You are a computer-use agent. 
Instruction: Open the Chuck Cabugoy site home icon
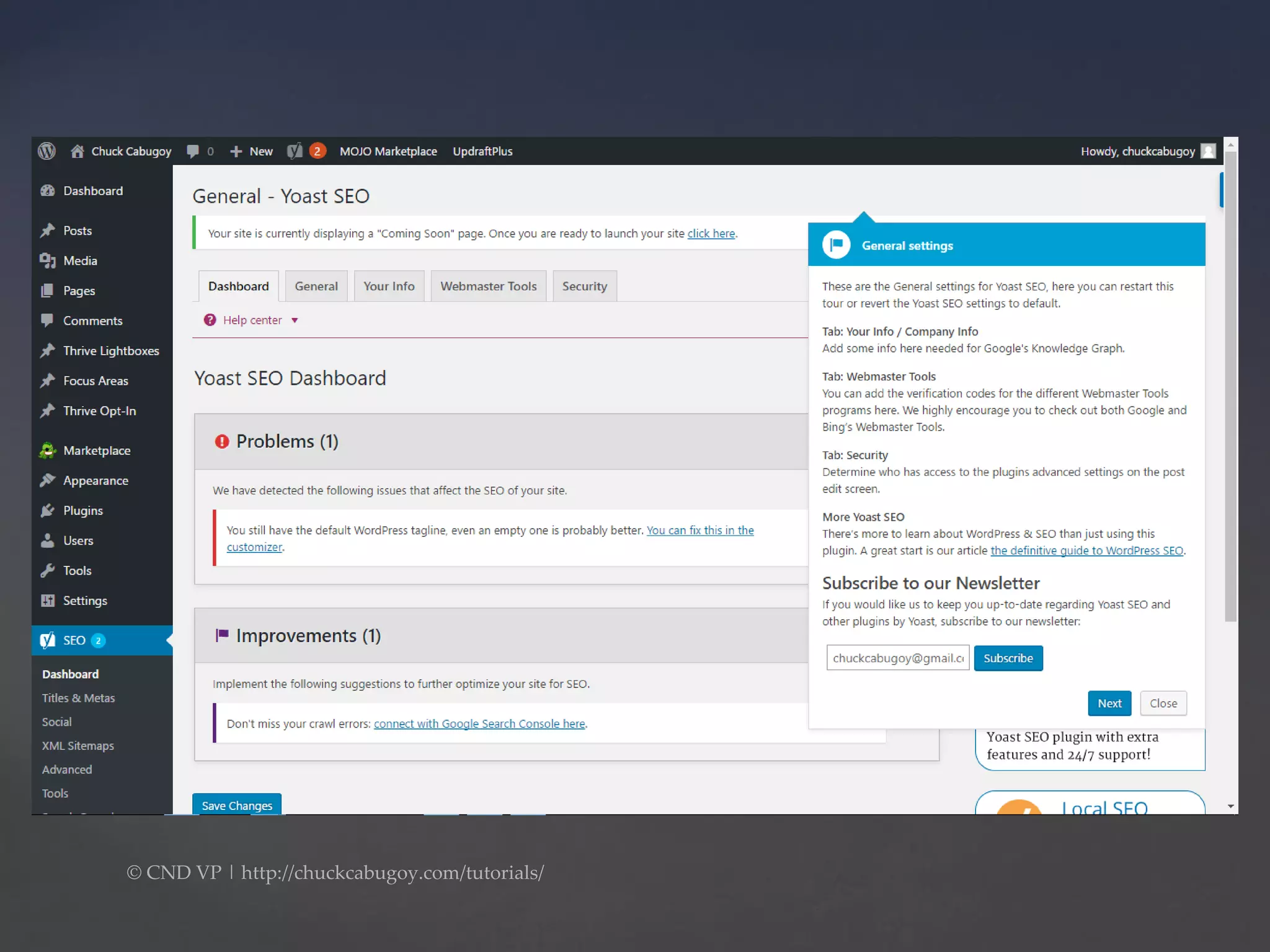pos(77,151)
